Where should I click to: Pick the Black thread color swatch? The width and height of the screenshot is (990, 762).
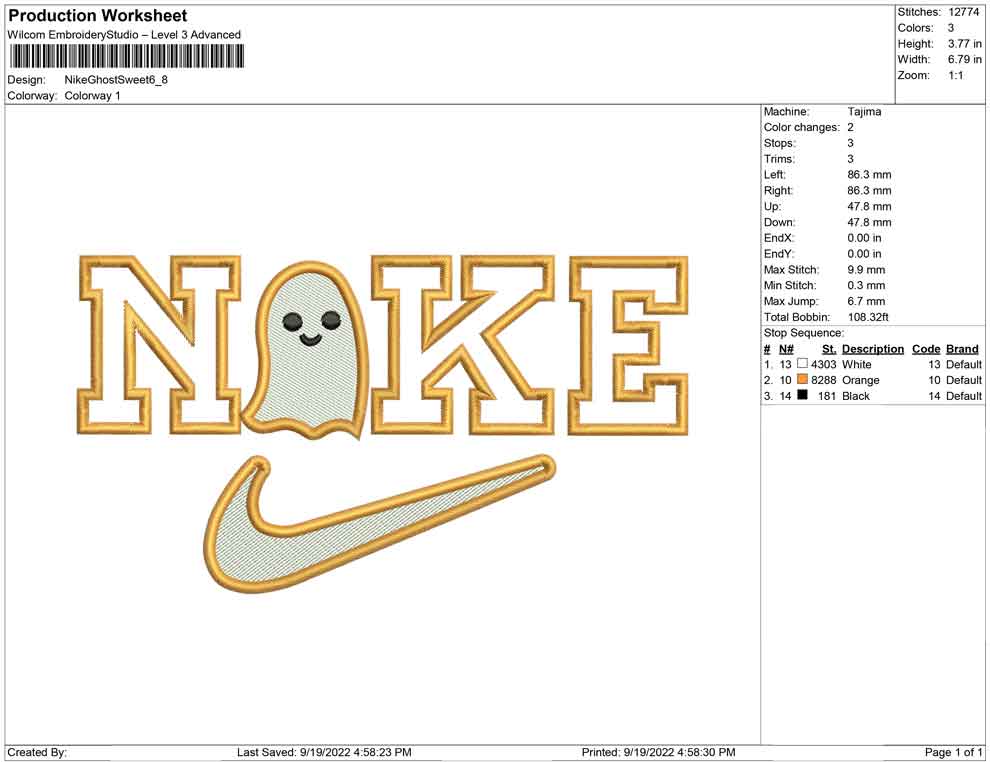point(802,396)
